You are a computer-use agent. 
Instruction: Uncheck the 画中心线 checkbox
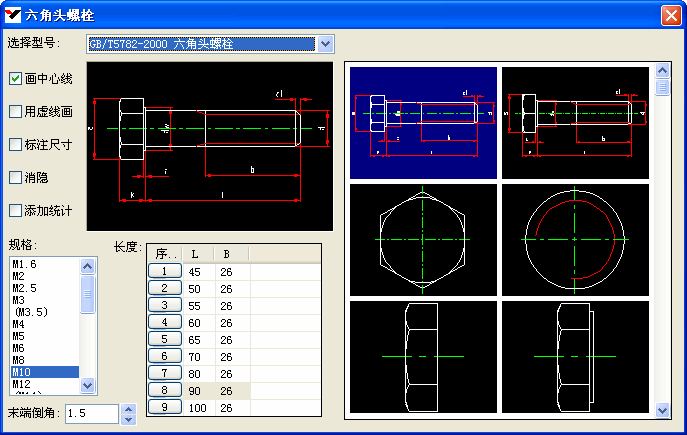click(x=15, y=78)
